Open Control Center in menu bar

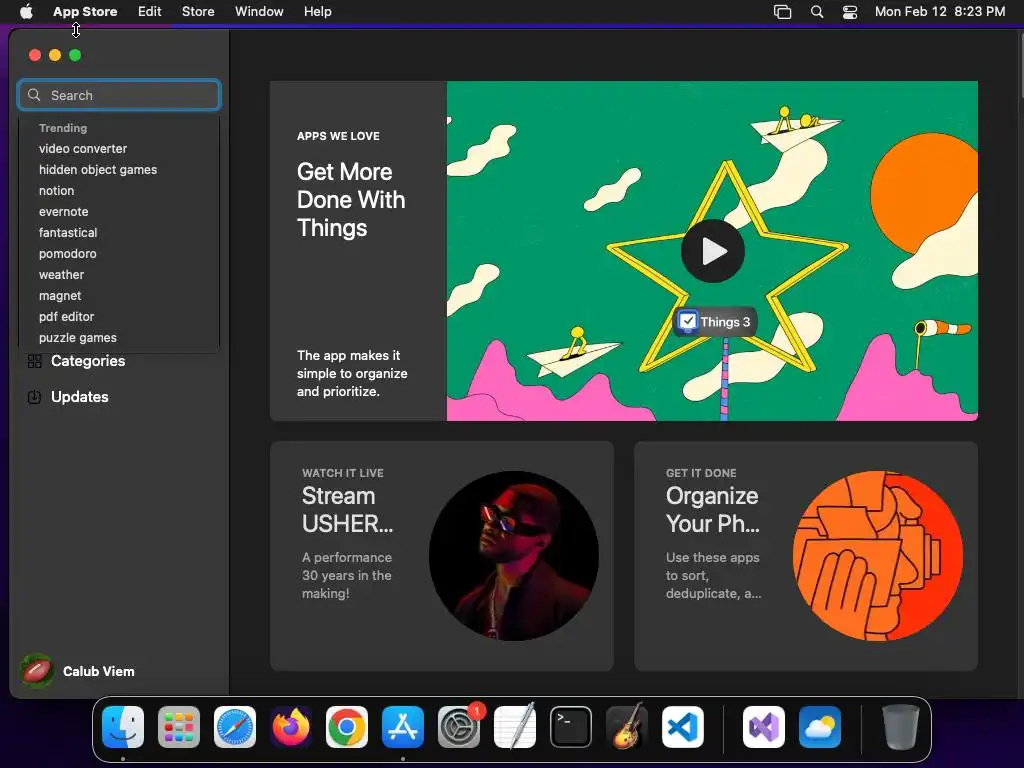click(850, 12)
